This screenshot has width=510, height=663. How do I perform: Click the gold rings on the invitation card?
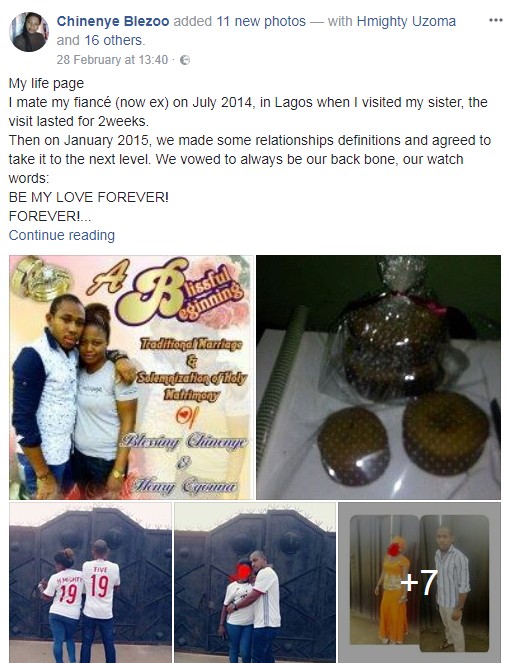(x=40, y=279)
